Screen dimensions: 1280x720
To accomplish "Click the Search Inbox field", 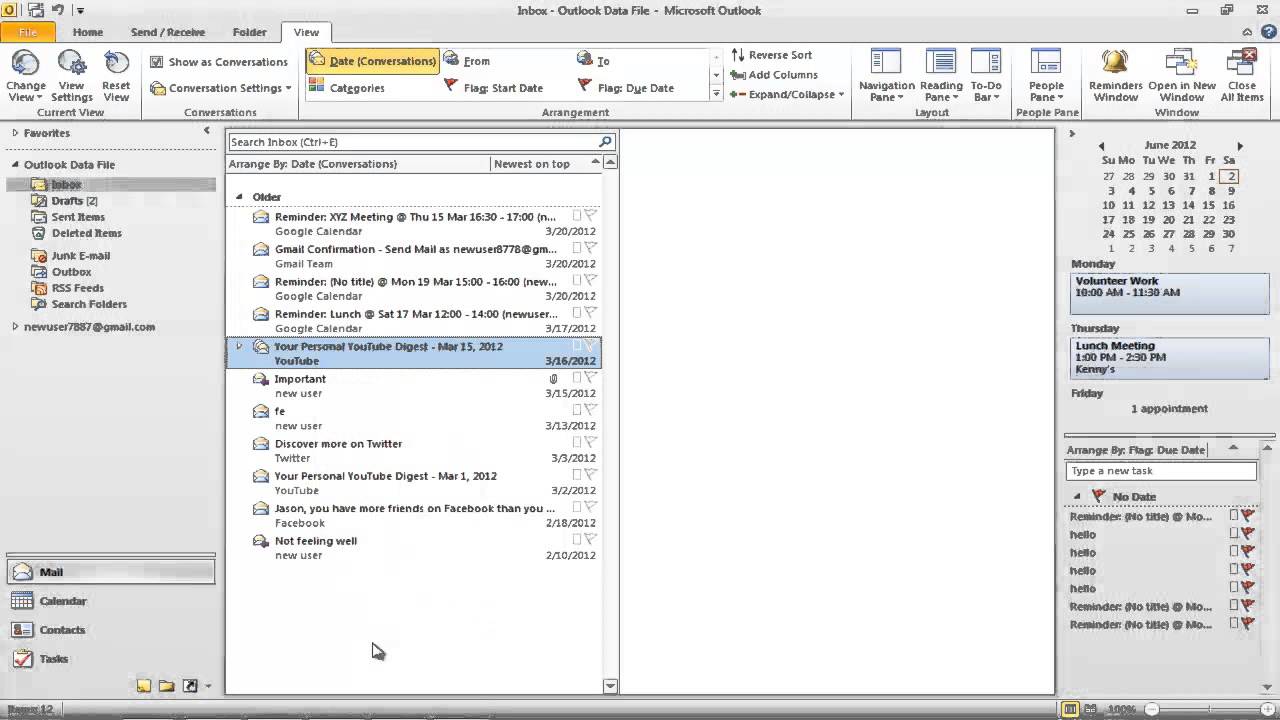I will 412,142.
